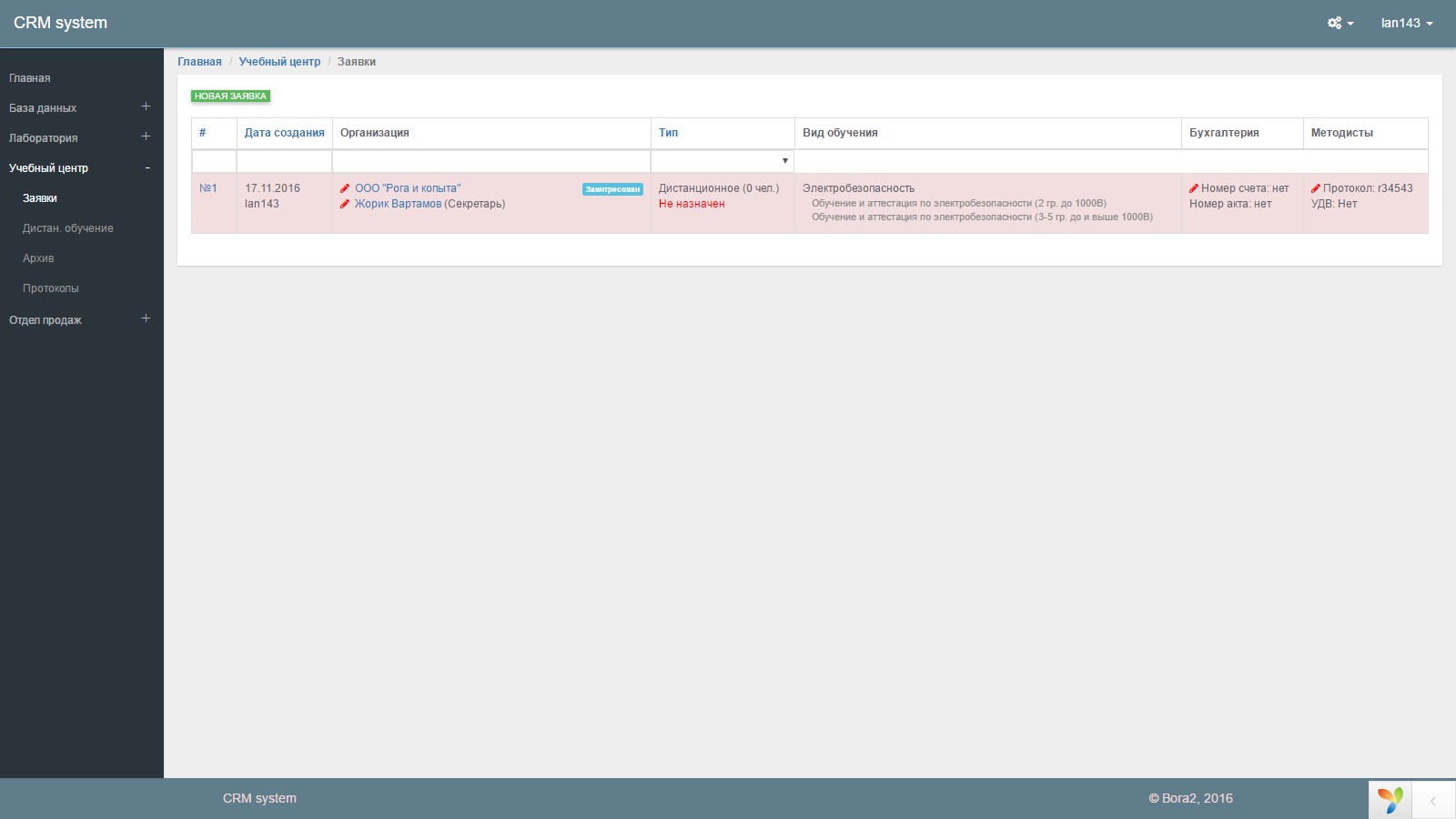Open the settings gears menu in header
Screen dimensions: 1456x819
click(1340, 23)
